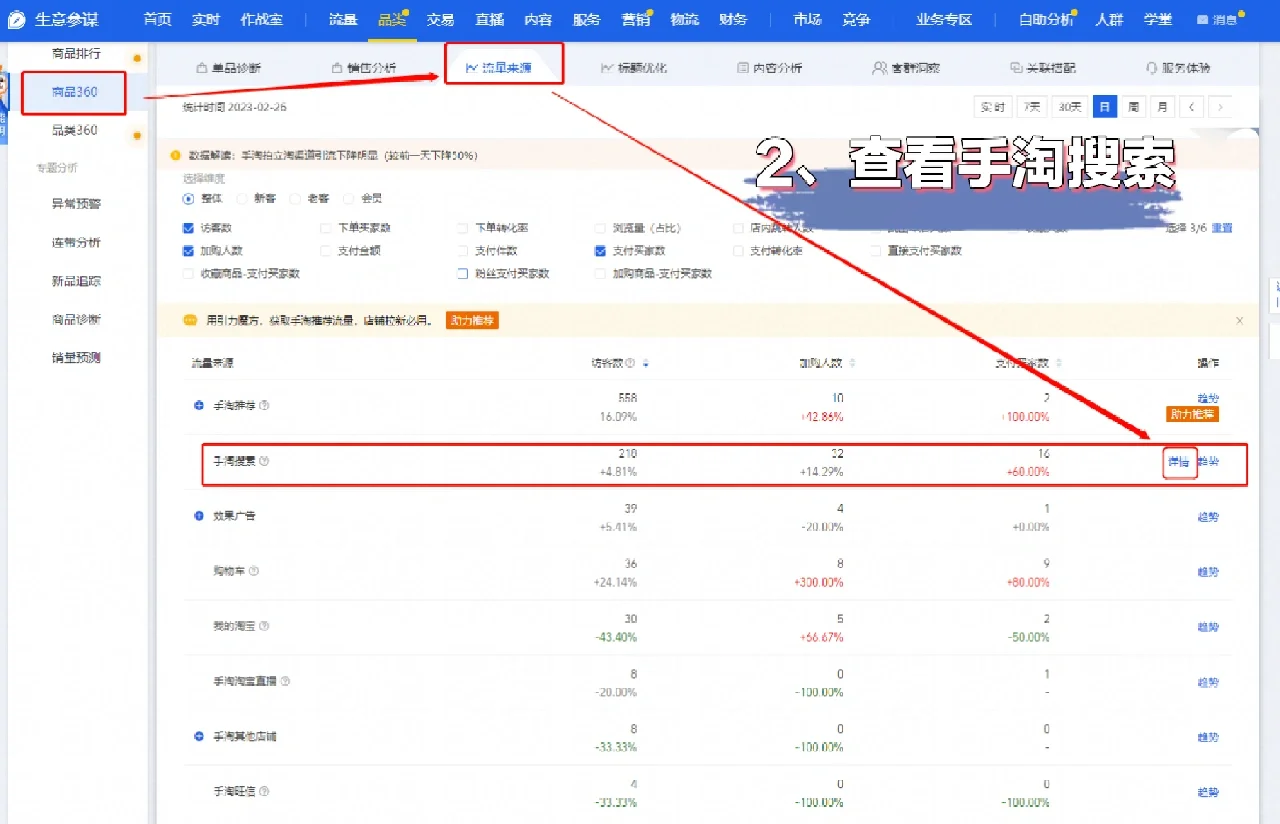Screen dimensions: 1280x824
Task: Open the 标题优化 tab
Action: click(634, 68)
